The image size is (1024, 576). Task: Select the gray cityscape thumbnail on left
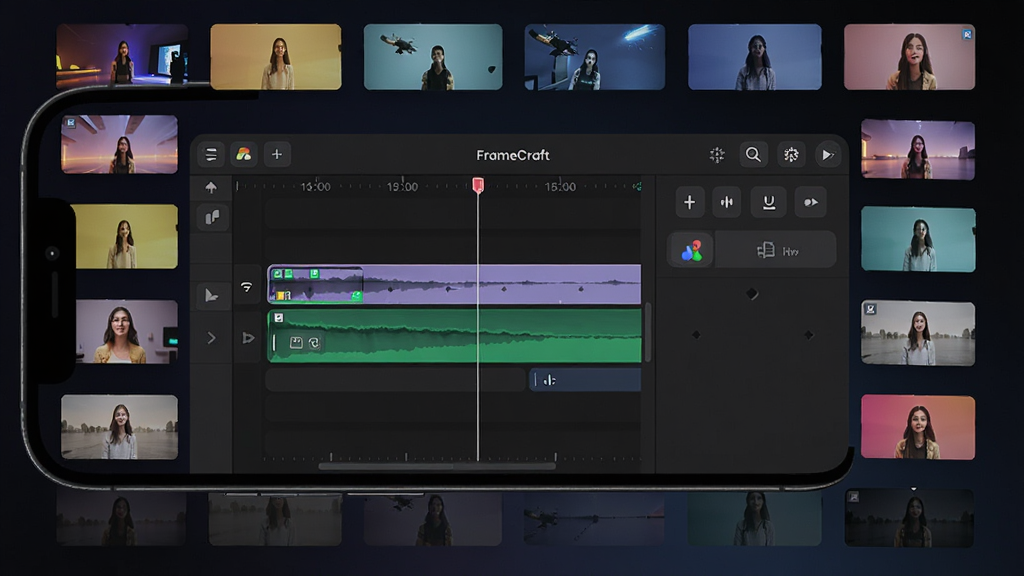120,426
